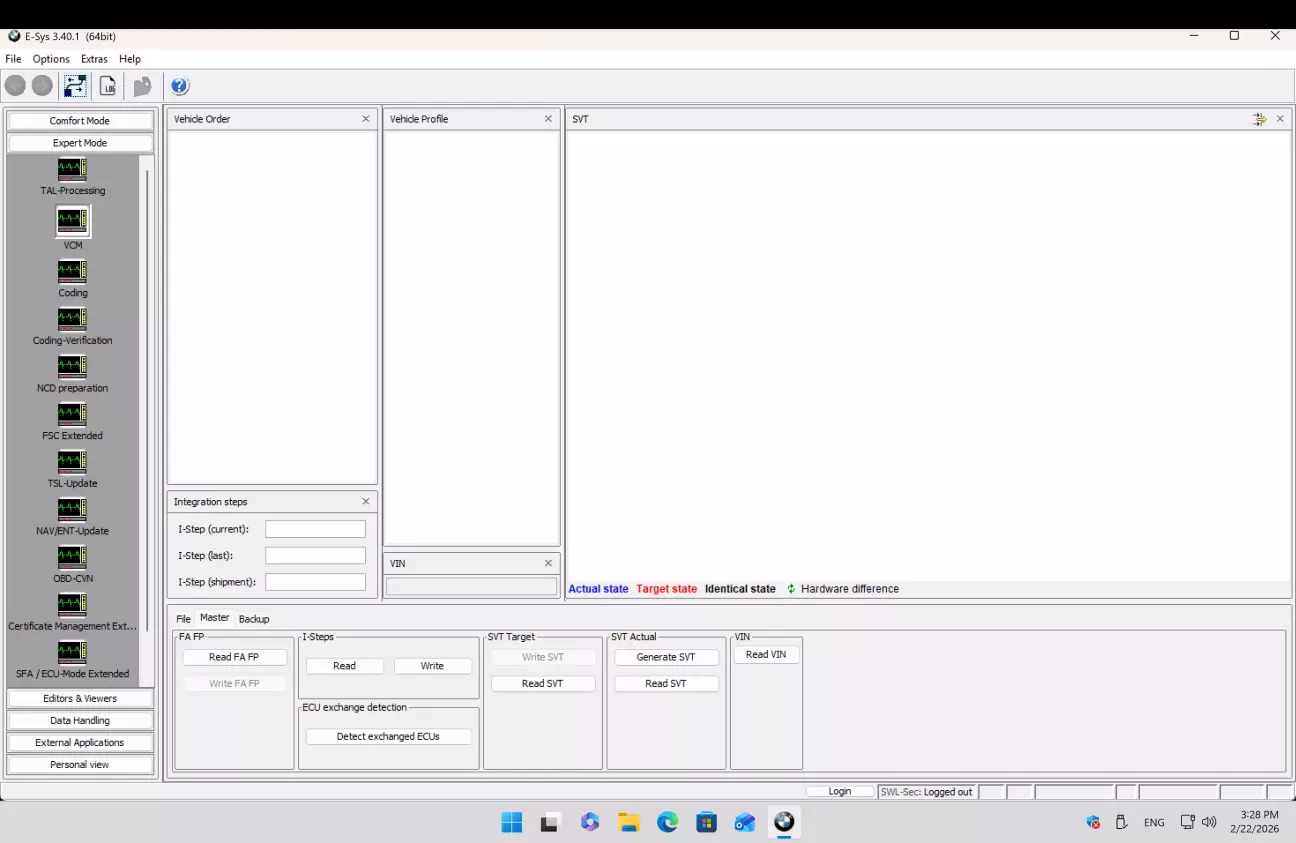Expand the Editors & Viewers section

coord(80,699)
